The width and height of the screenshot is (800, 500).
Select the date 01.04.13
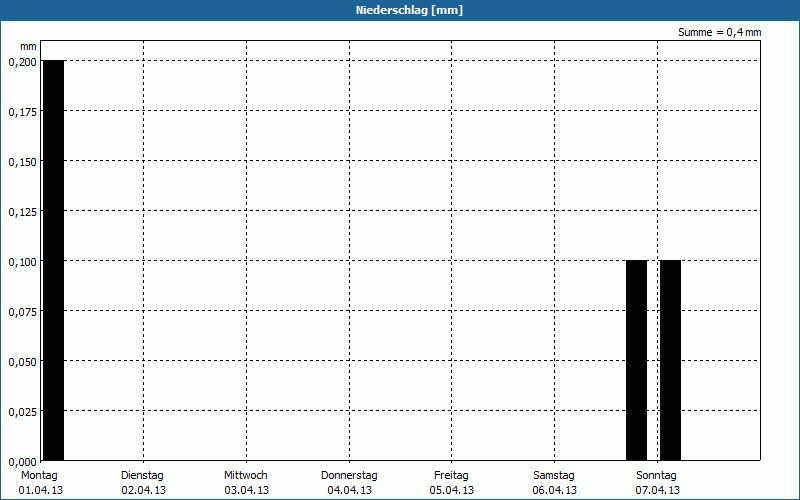click(x=41, y=490)
